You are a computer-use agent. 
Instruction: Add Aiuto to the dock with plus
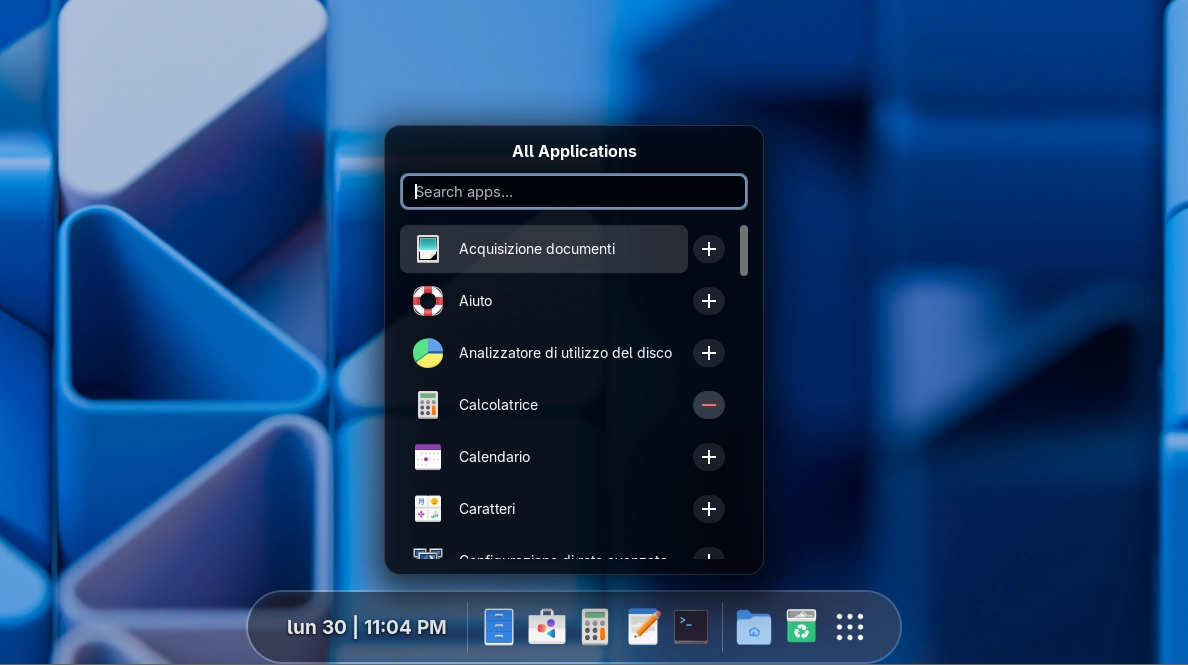709,301
